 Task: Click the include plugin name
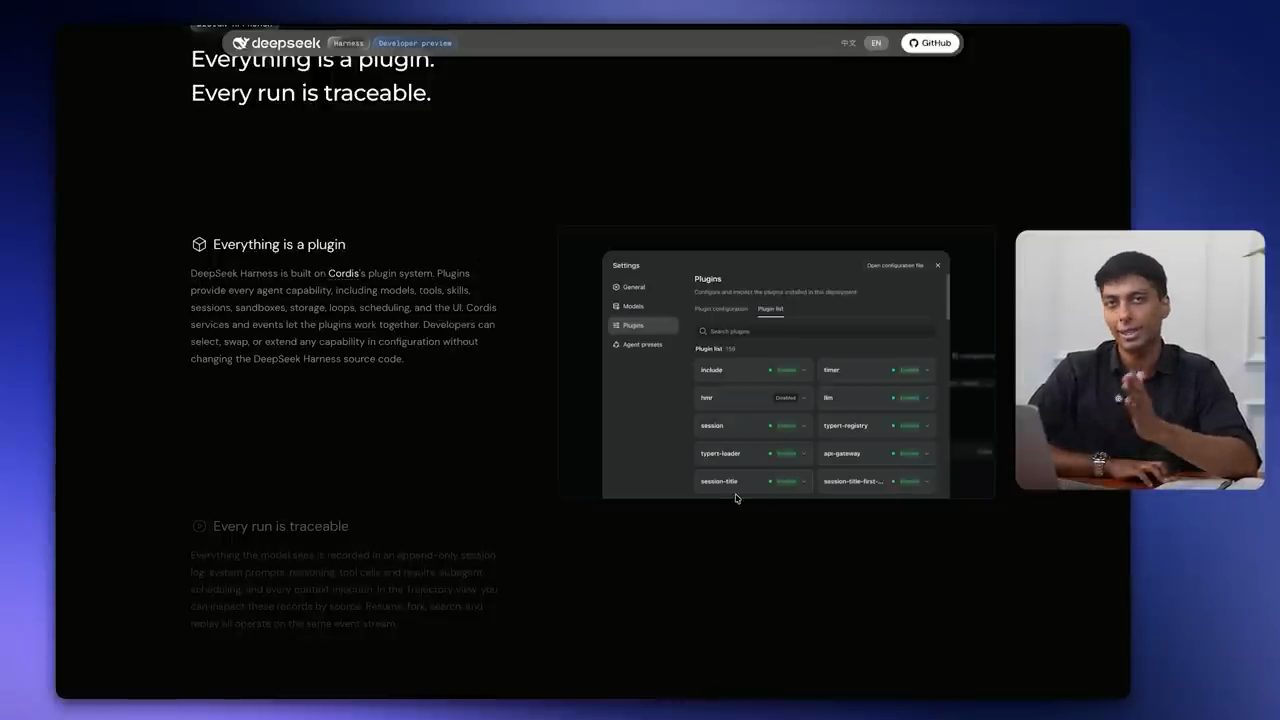[711, 370]
